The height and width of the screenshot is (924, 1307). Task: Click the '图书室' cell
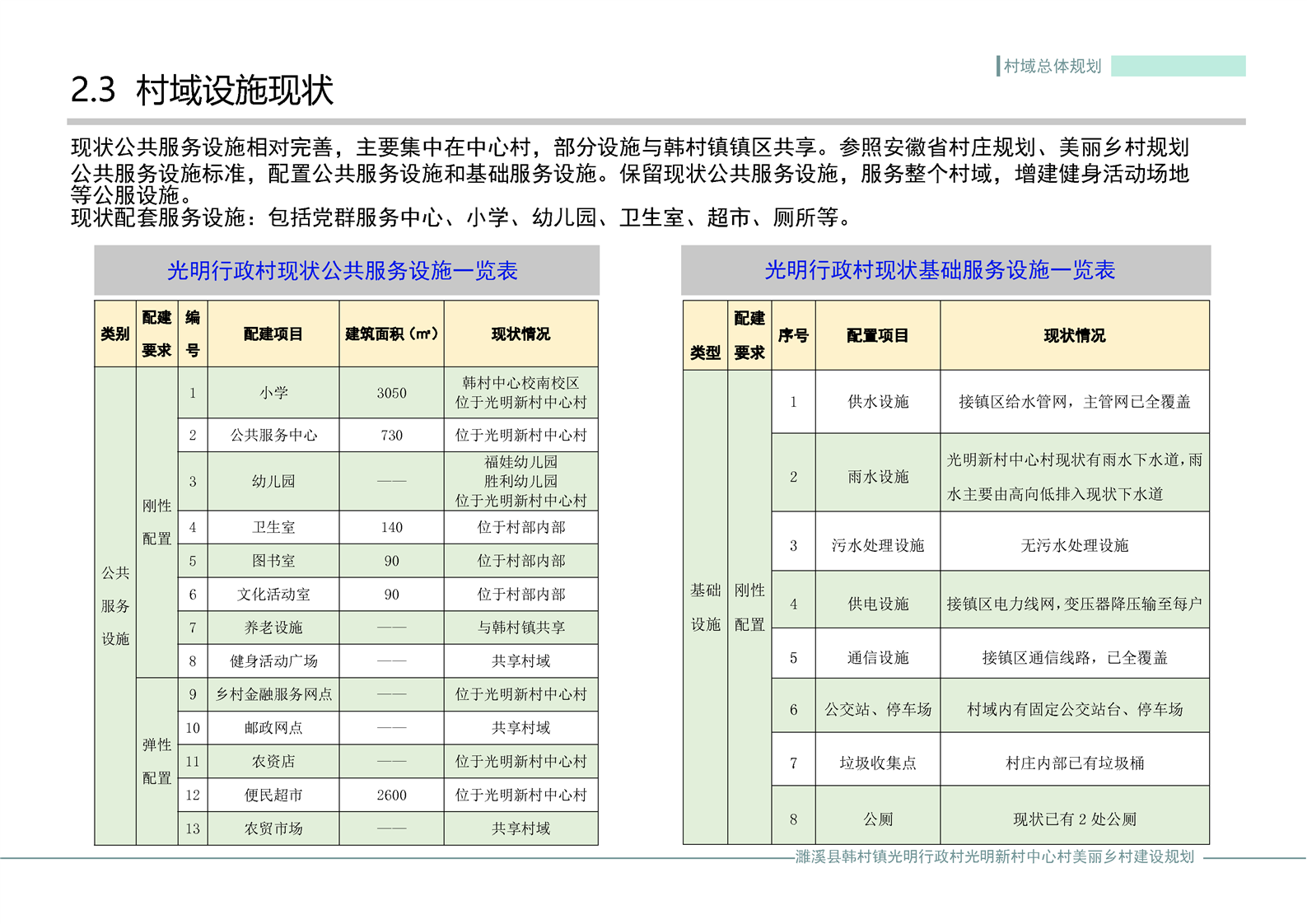273,561
